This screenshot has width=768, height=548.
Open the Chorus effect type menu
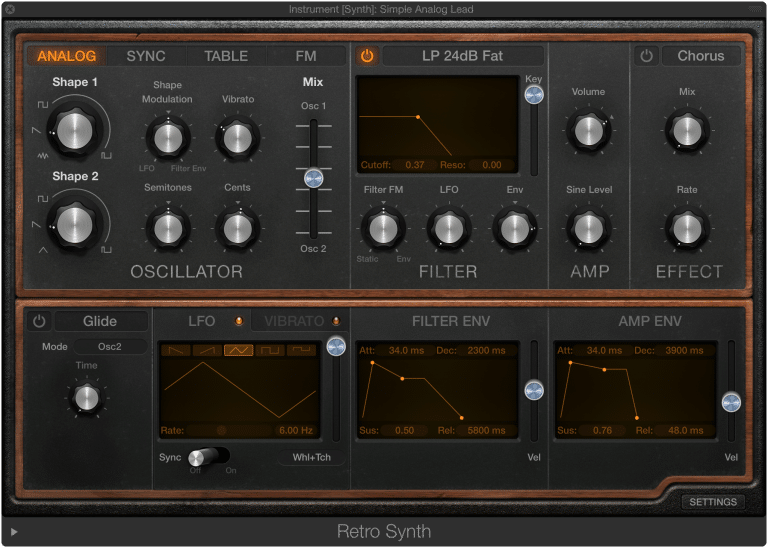point(701,56)
